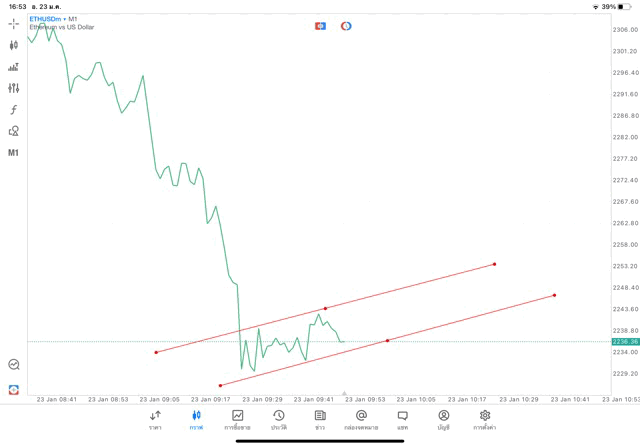The image size is (640, 447).
Task: Open the bar-chart icon in left sidebar
Action: (14, 67)
